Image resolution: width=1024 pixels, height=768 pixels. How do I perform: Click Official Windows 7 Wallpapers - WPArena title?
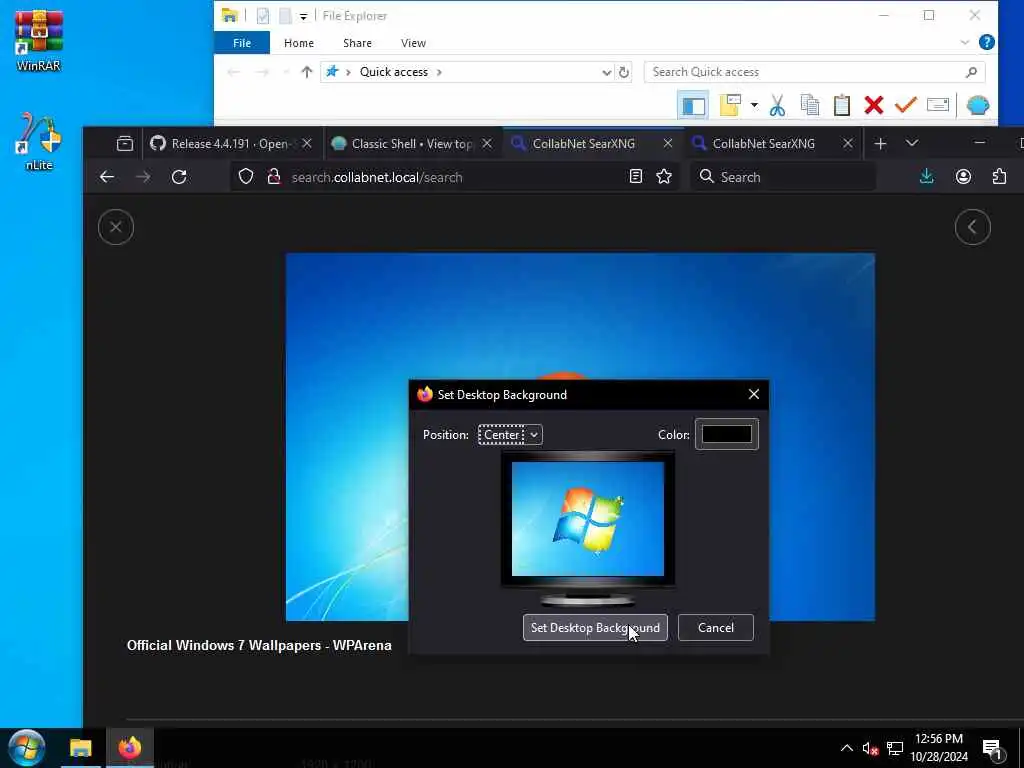click(x=259, y=645)
